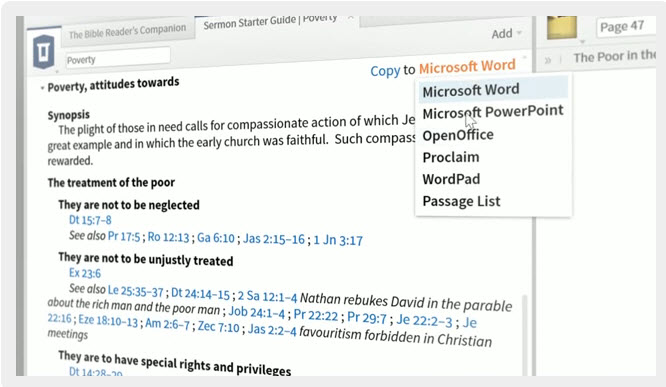Viewport: 666px width, 387px height.
Task: Pick WordPad from the dropdown
Action: tap(451, 179)
